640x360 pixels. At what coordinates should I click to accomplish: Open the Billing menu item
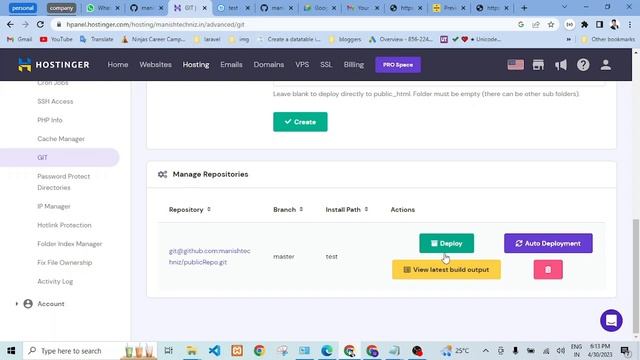click(x=353, y=64)
